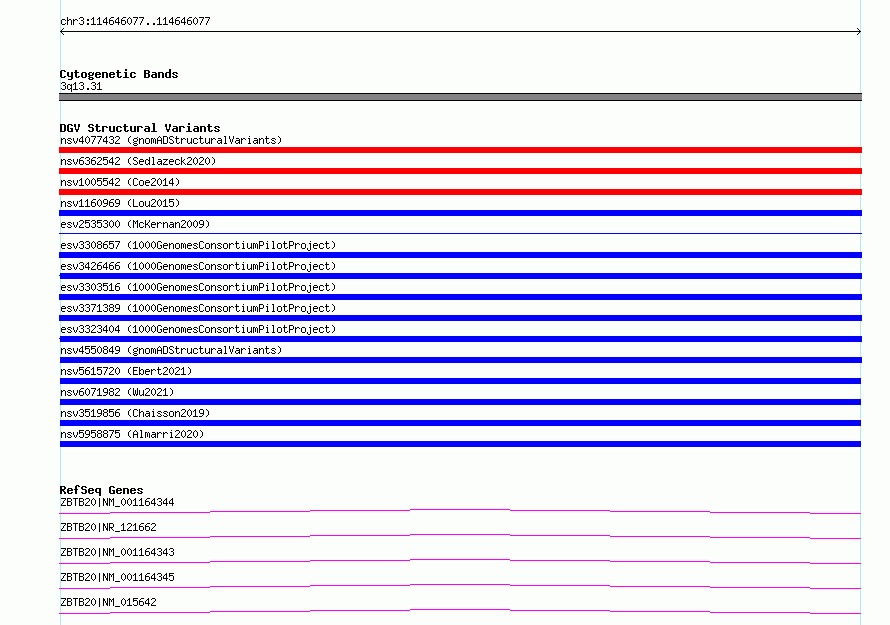890x625 pixels.
Task: Select the Cytogenetic Bands track heading
Action: click(x=119, y=74)
